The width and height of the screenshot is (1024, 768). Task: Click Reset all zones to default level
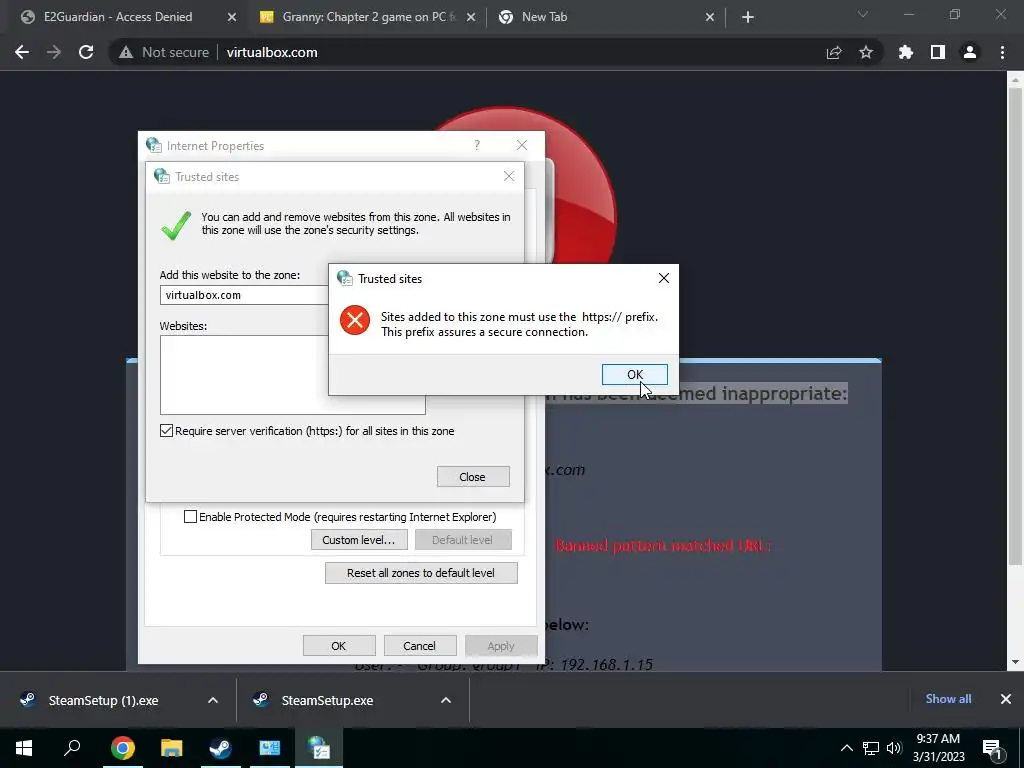click(x=421, y=573)
